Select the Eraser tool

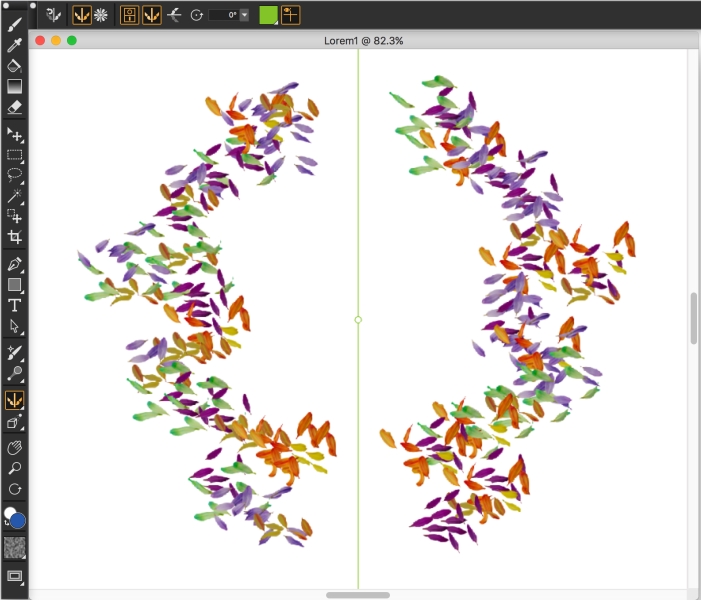pos(15,106)
